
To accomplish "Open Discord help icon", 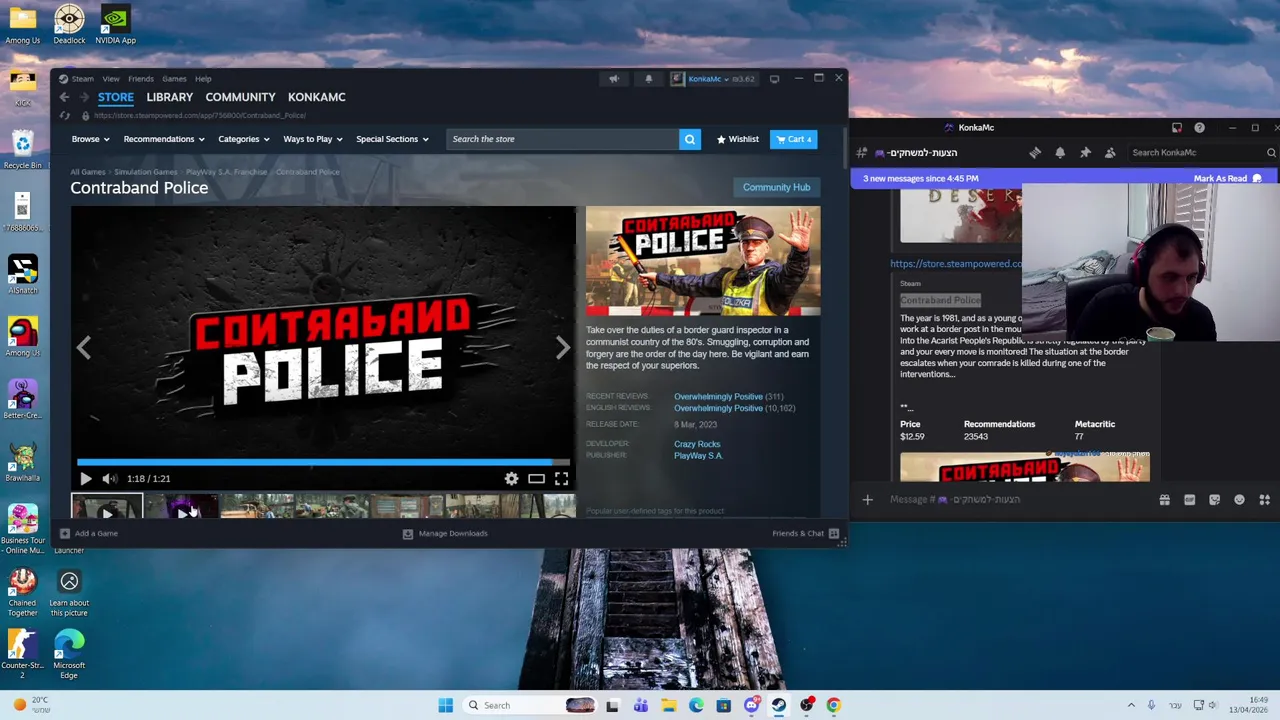I will click(x=1200, y=128).
